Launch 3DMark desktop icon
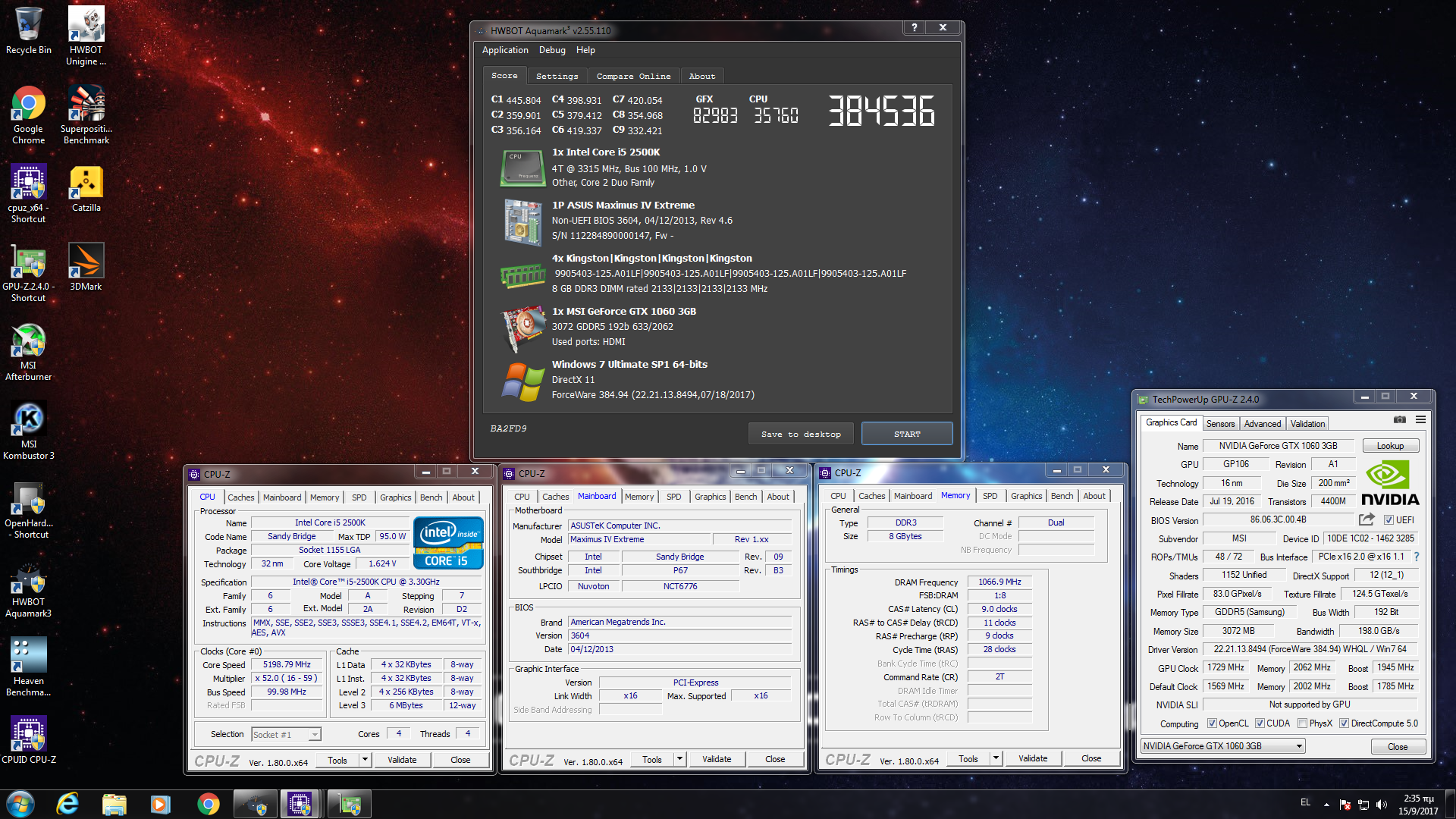Image resolution: width=1456 pixels, height=819 pixels. click(86, 267)
